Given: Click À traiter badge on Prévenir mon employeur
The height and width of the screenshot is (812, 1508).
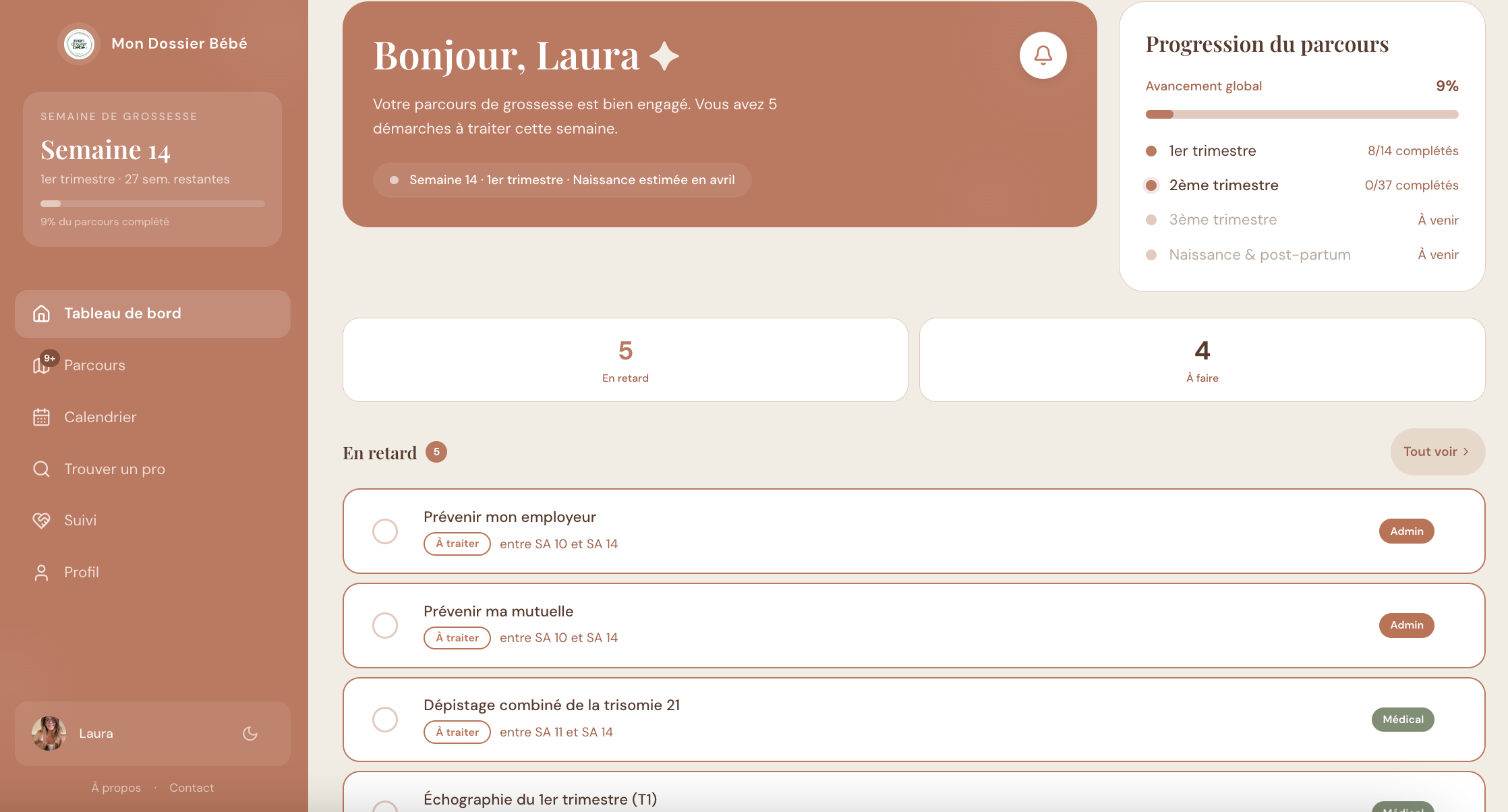Looking at the screenshot, I should coord(457,544).
